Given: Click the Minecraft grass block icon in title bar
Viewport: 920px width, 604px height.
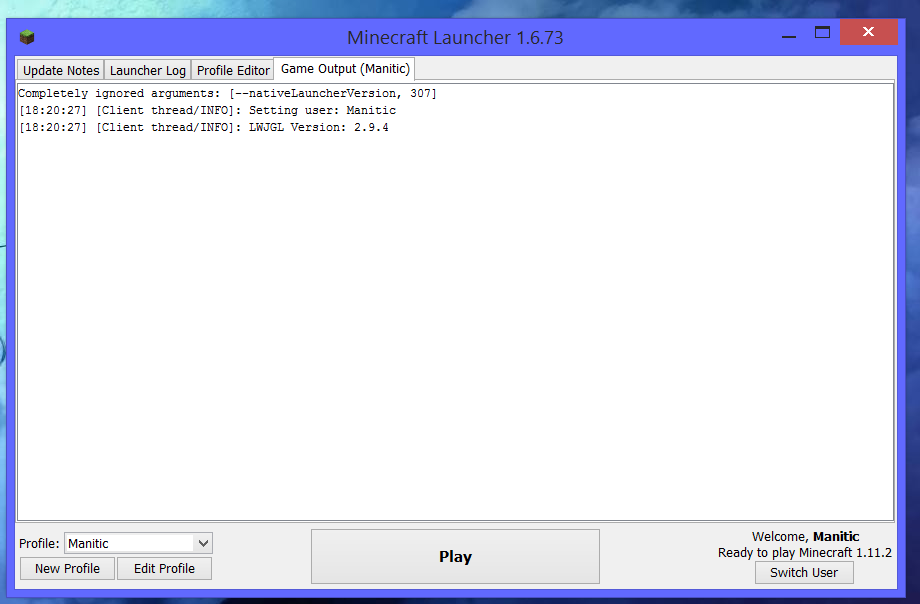Looking at the screenshot, I should (27, 38).
